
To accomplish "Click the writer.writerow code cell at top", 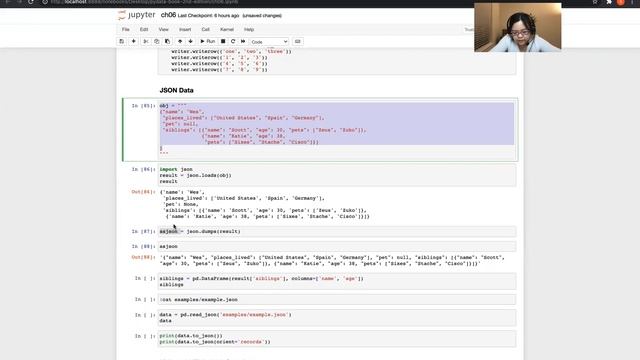I will 337,61.
